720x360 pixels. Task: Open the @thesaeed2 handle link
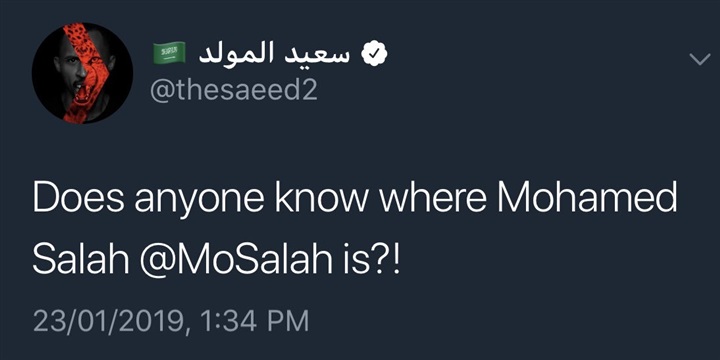pos(234,89)
